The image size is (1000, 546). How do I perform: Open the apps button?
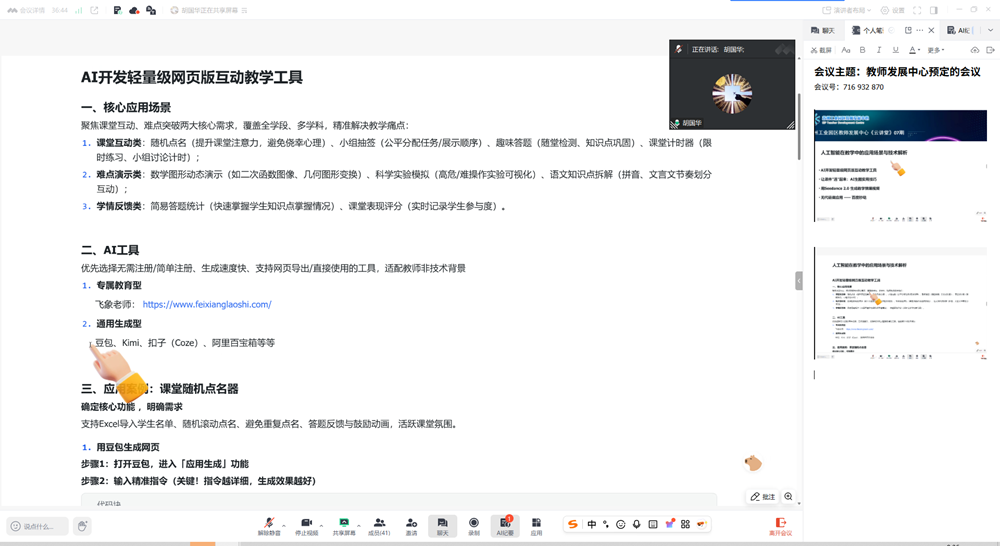(536, 526)
